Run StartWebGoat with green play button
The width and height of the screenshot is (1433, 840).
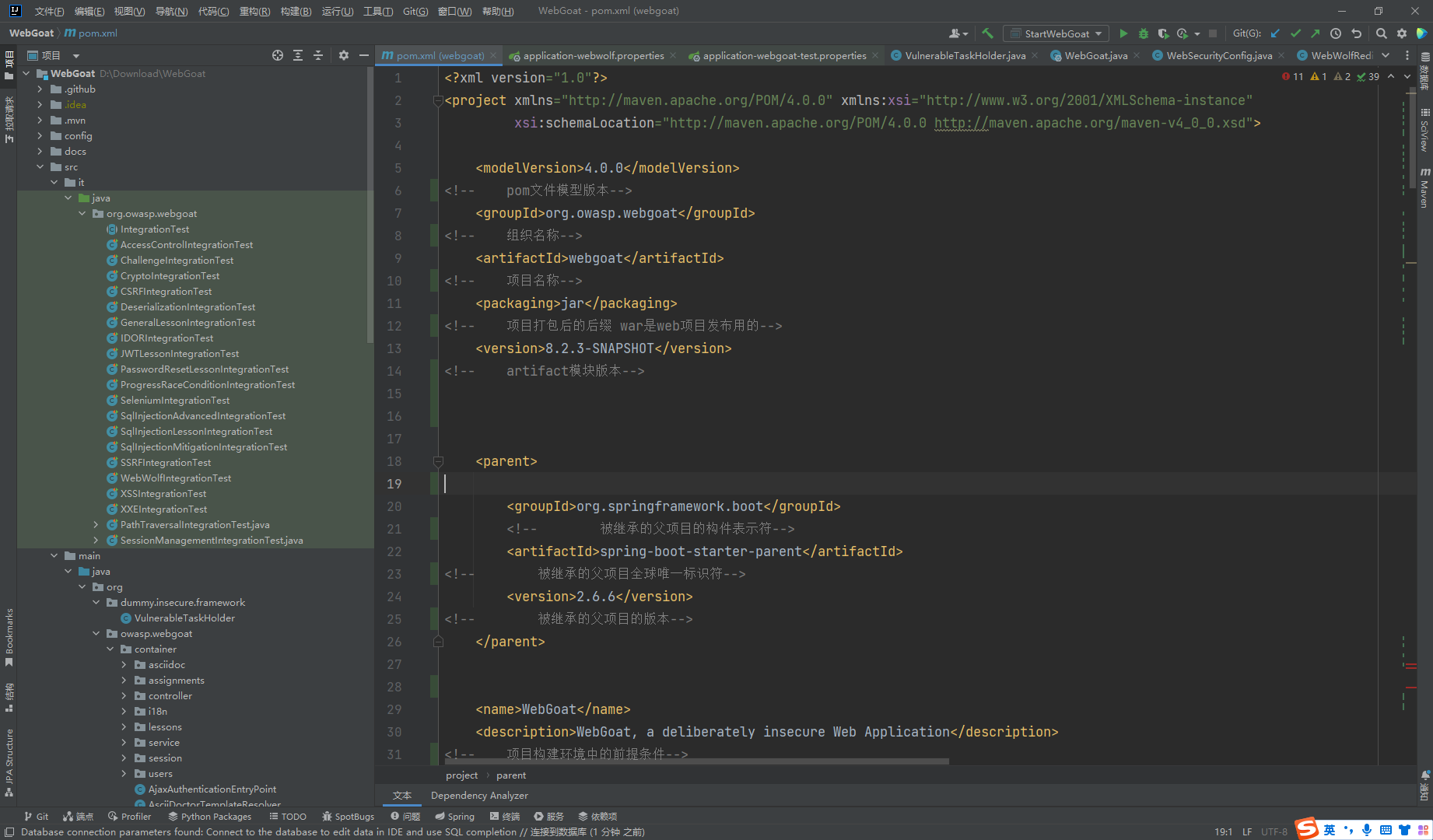(x=1123, y=33)
